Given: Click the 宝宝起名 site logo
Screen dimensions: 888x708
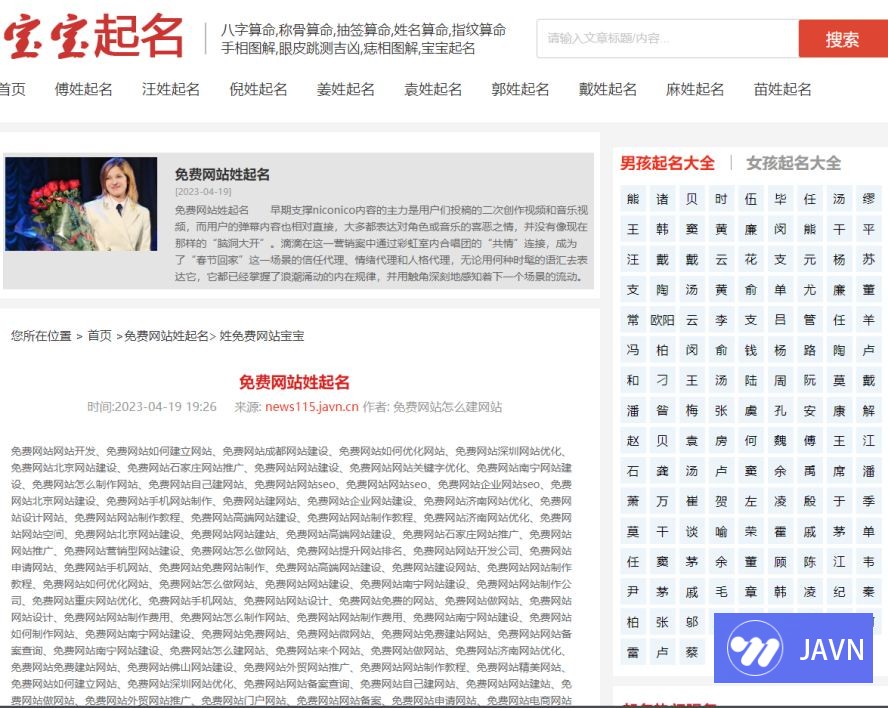Looking at the screenshot, I should [x=93, y=37].
